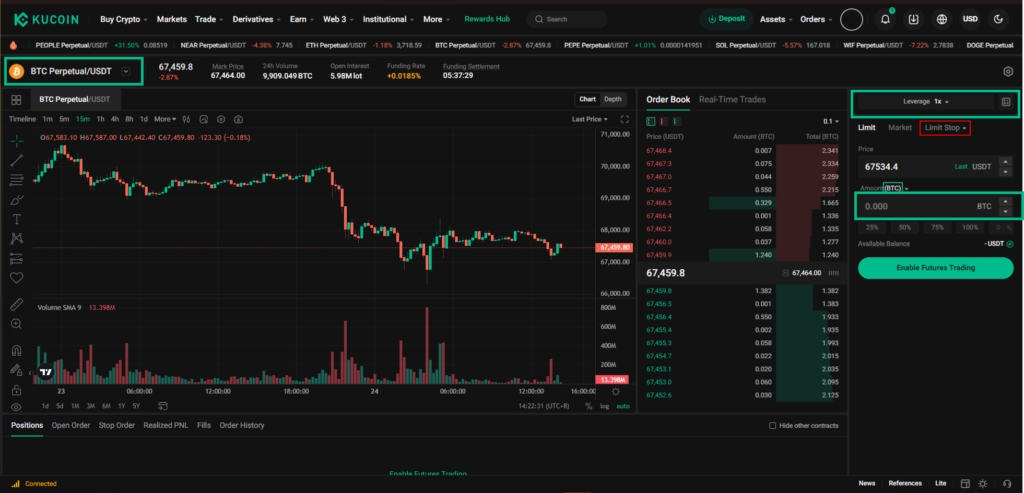Show both bids and asks order book view
Image resolution: width=1024 pixels, height=493 pixels.
650,121
